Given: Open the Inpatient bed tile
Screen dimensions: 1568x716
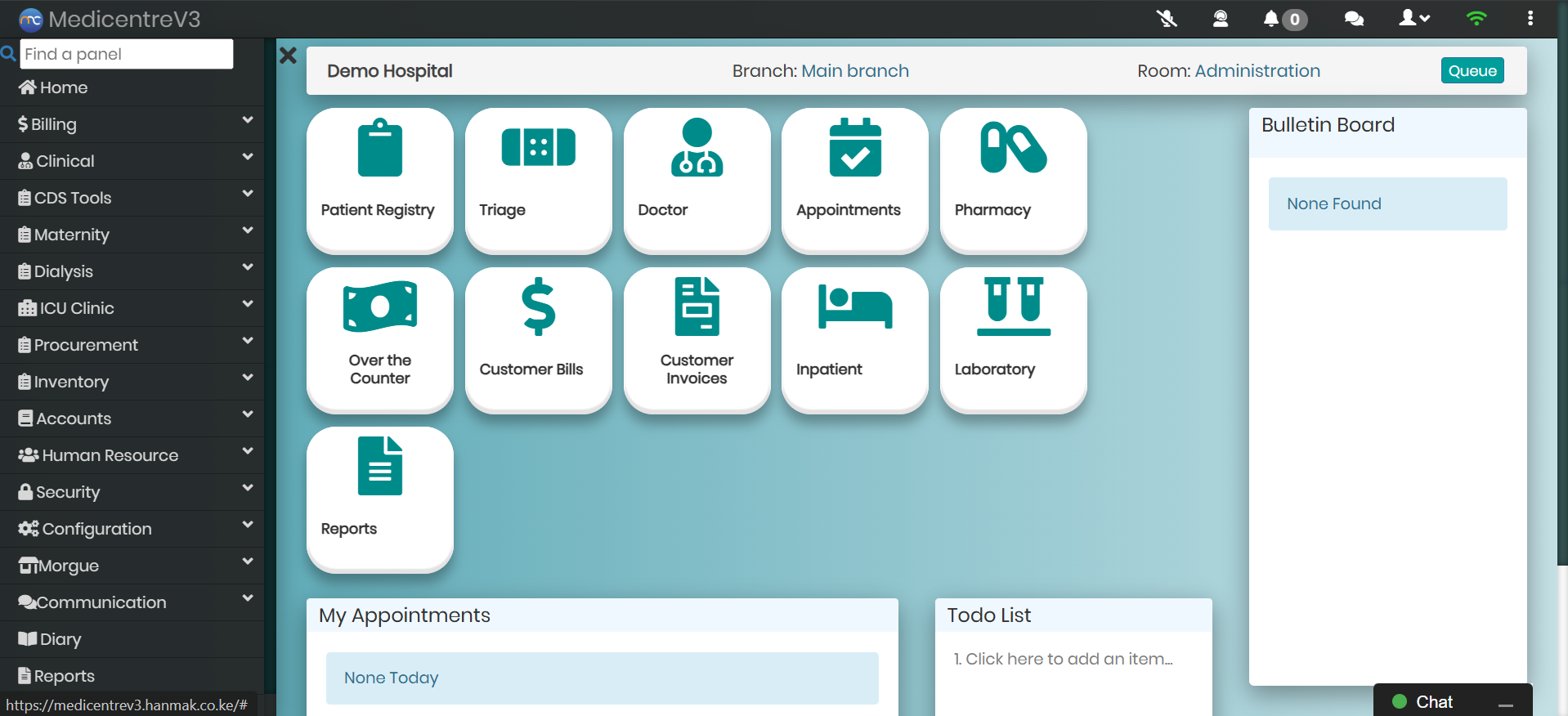Looking at the screenshot, I should coord(854,339).
